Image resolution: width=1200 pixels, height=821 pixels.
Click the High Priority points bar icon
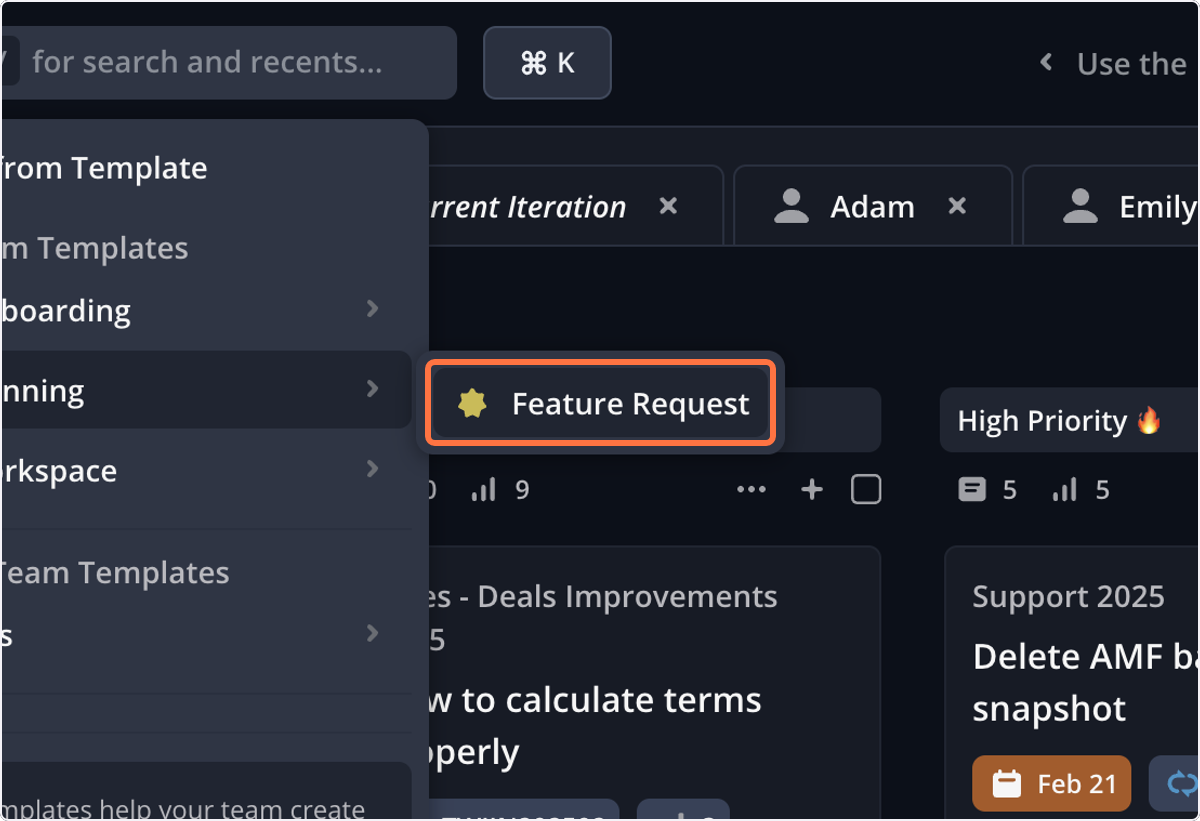1066,490
